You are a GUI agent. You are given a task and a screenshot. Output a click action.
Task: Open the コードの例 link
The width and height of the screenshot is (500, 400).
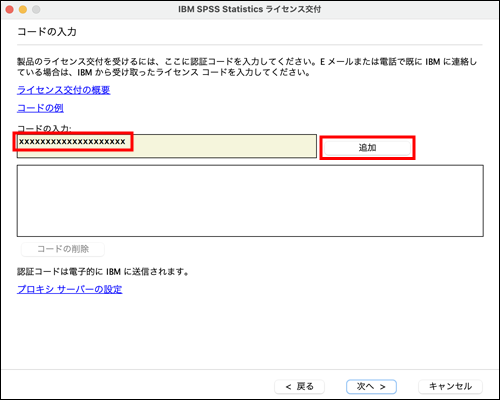pyautogui.click(x=40, y=108)
